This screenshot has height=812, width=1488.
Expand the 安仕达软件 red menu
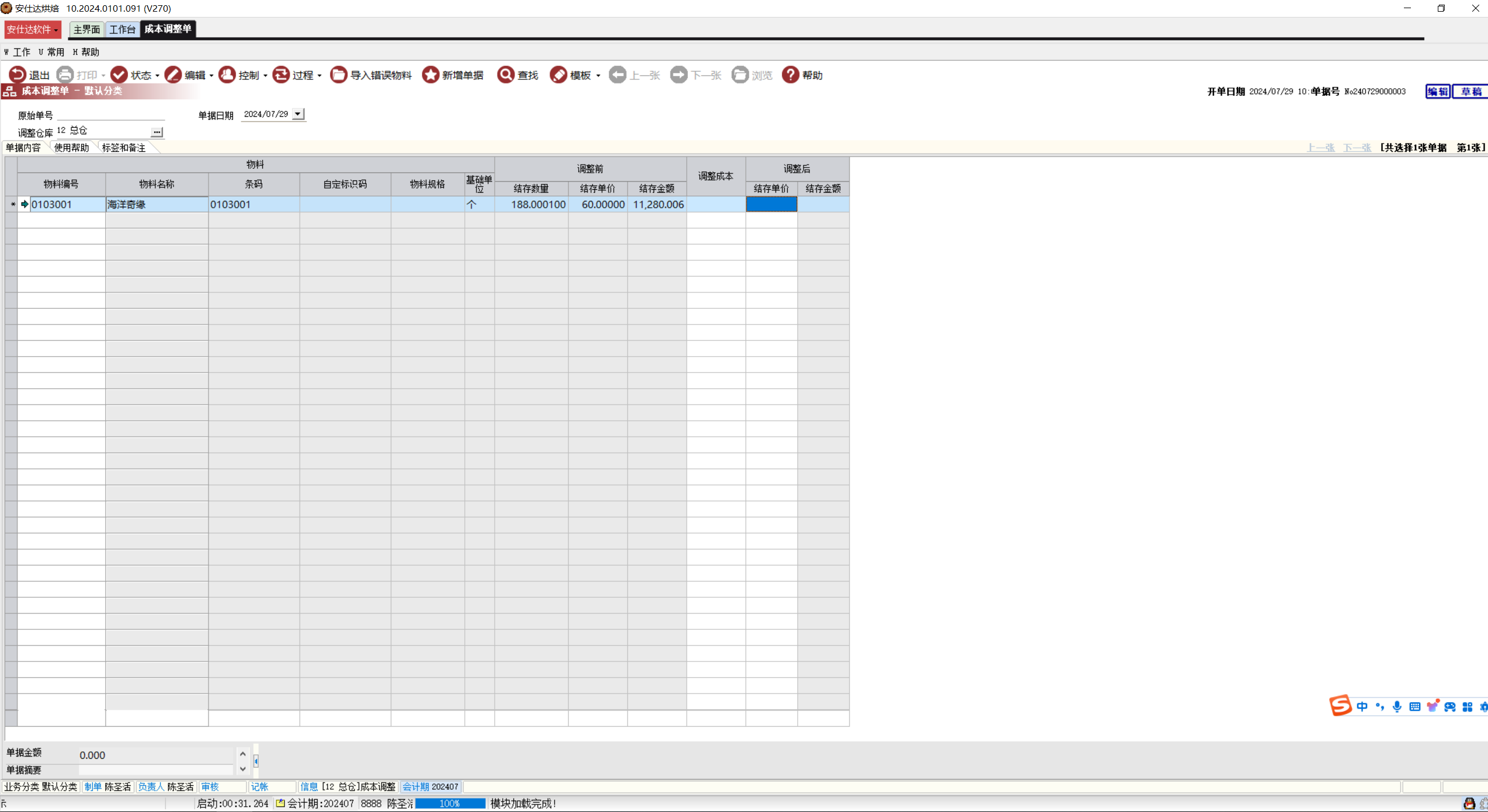pyautogui.click(x=32, y=29)
